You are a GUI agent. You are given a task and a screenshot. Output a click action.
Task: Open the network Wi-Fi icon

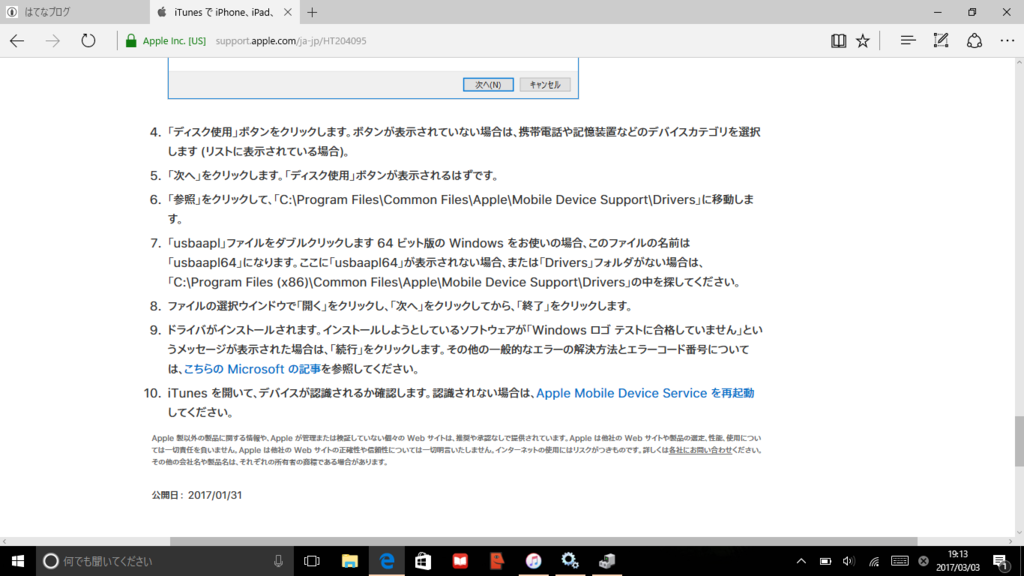[874, 561]
